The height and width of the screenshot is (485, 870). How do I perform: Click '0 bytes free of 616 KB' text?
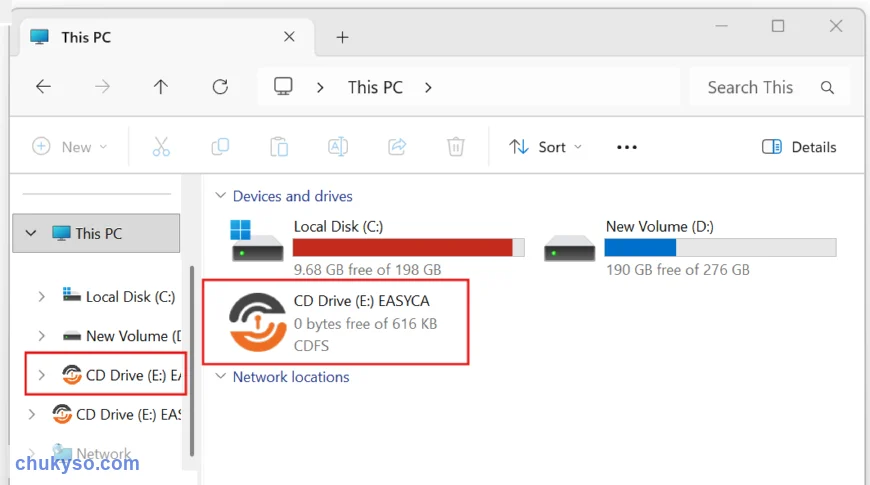pyautogui.click(x=366, y=324)
